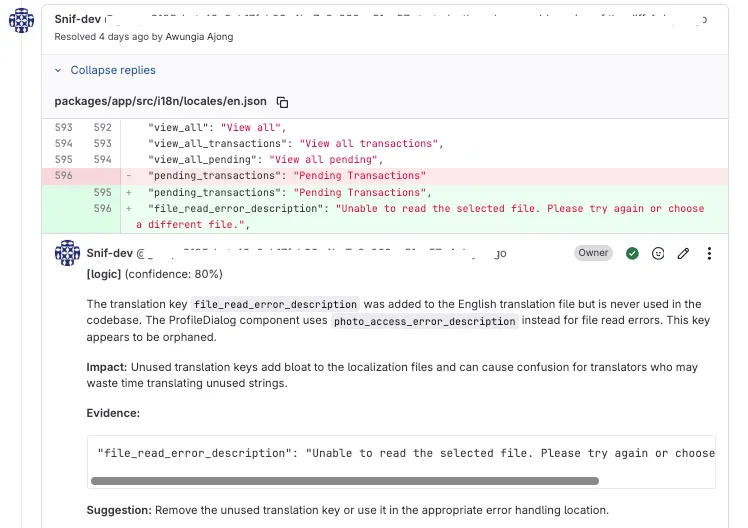
Task: Click the Snif-dev author name in the comment
Action: click(109, 253)
